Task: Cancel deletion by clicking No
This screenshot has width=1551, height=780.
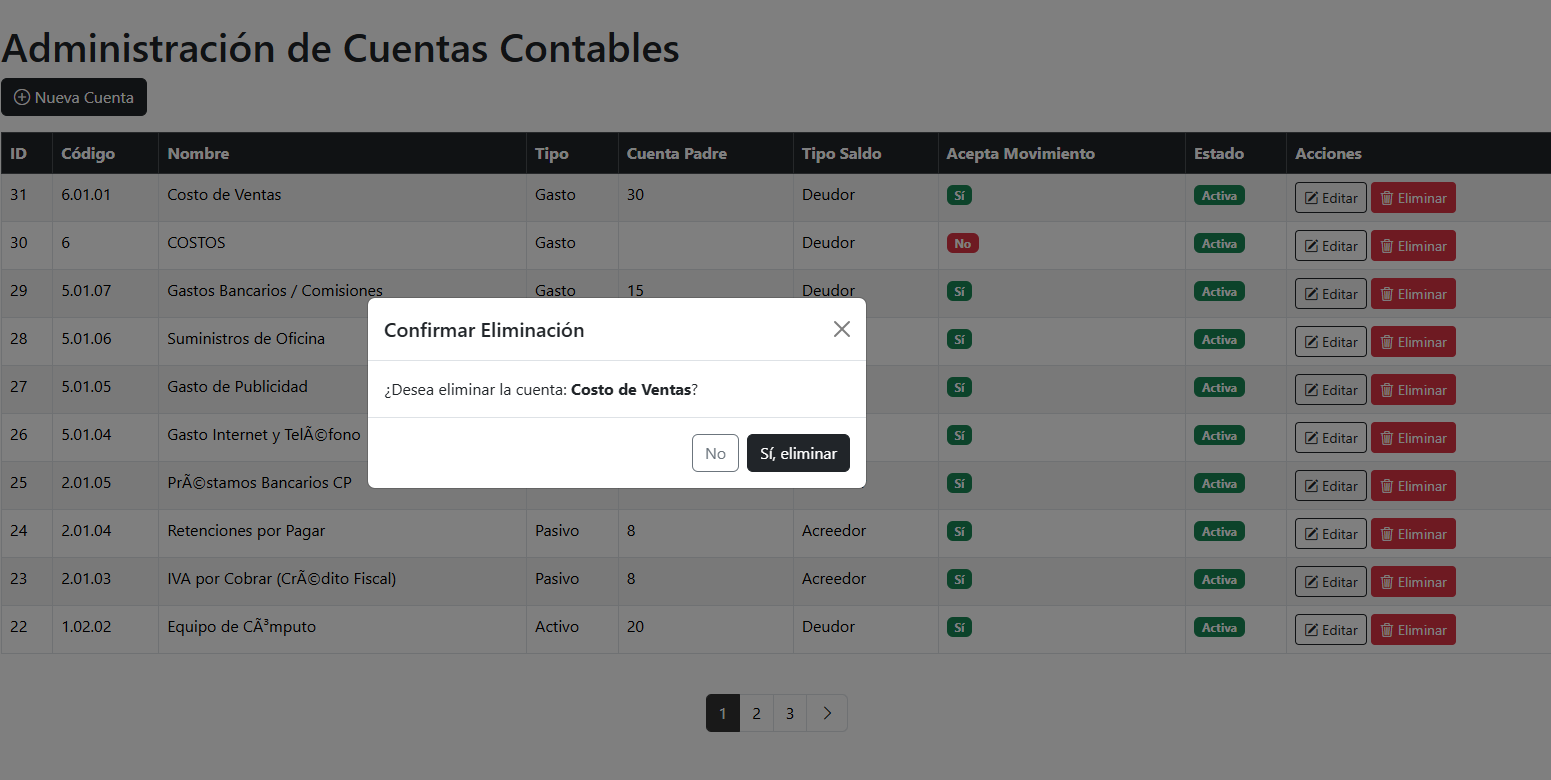Action: [715, 453]
